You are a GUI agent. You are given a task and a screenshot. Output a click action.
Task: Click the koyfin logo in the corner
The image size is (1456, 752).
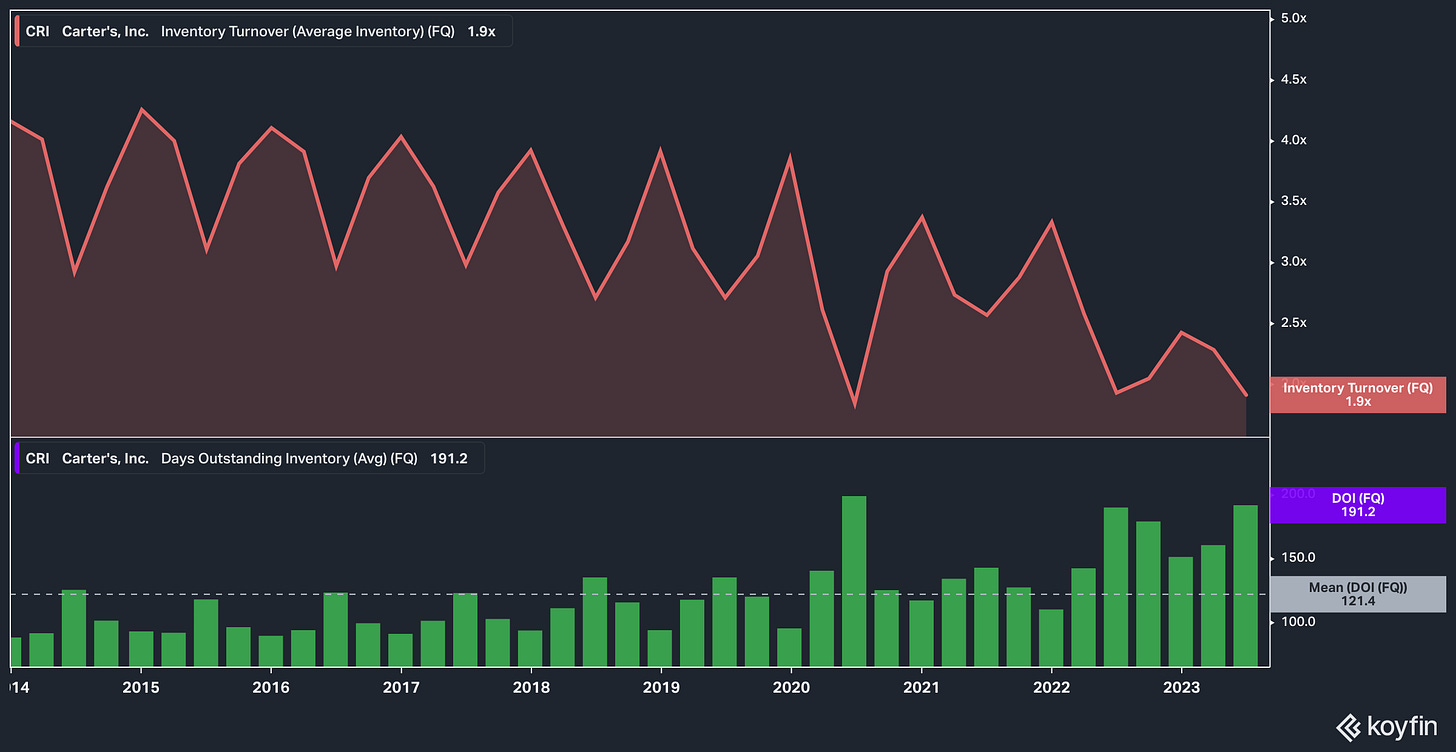tap(1386, 725)
